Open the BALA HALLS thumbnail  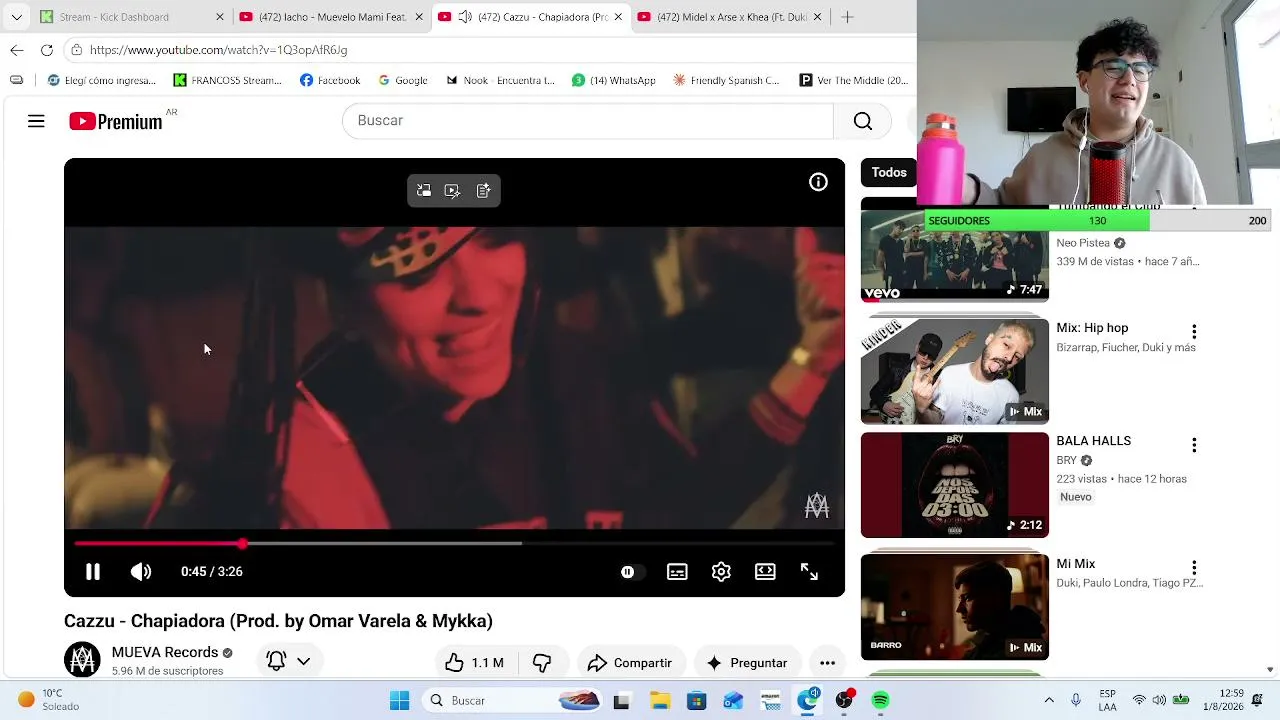pyautogui.click(x=955, y=485)
